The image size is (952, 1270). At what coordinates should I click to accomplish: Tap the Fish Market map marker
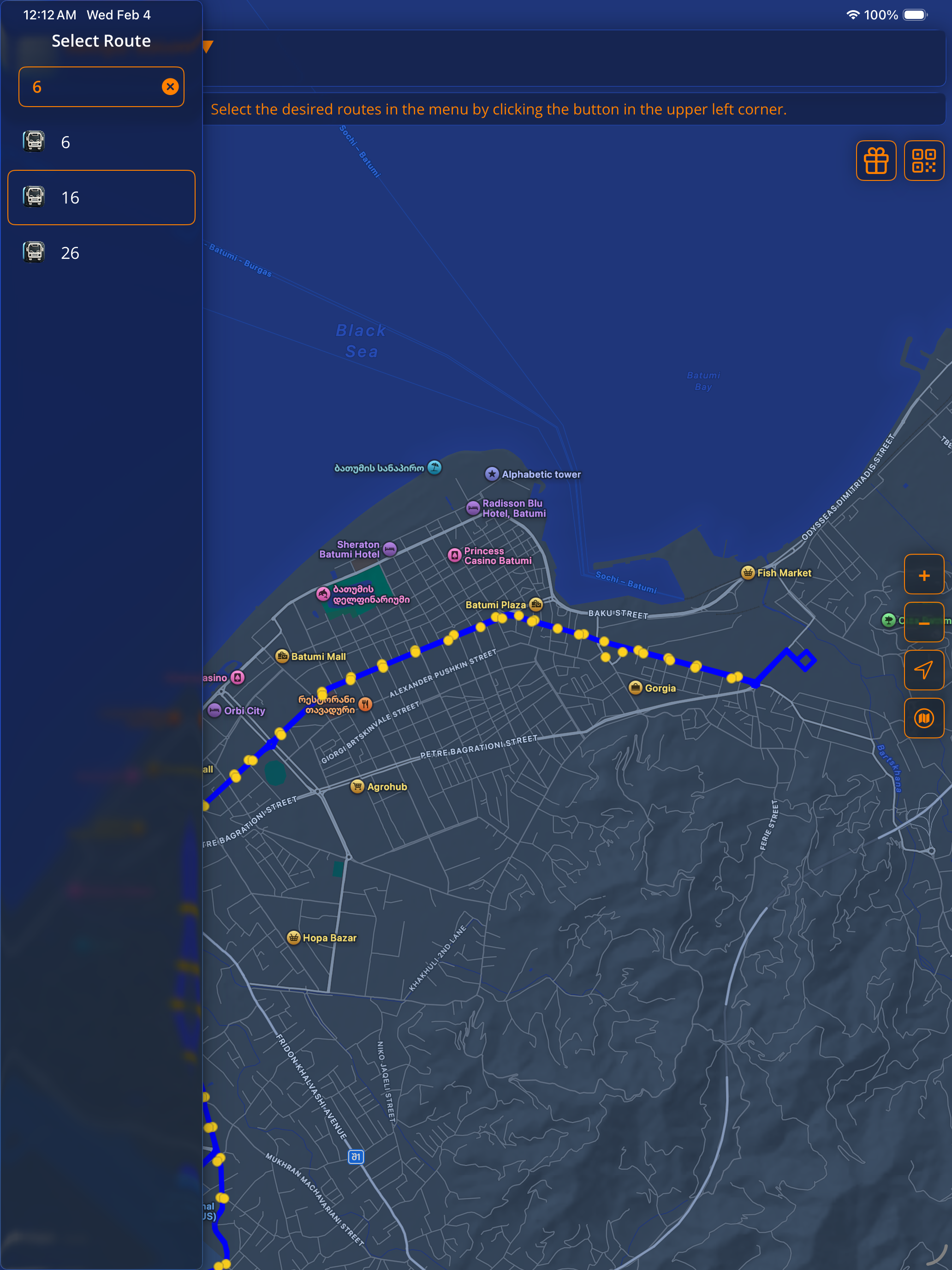[748, 572]
